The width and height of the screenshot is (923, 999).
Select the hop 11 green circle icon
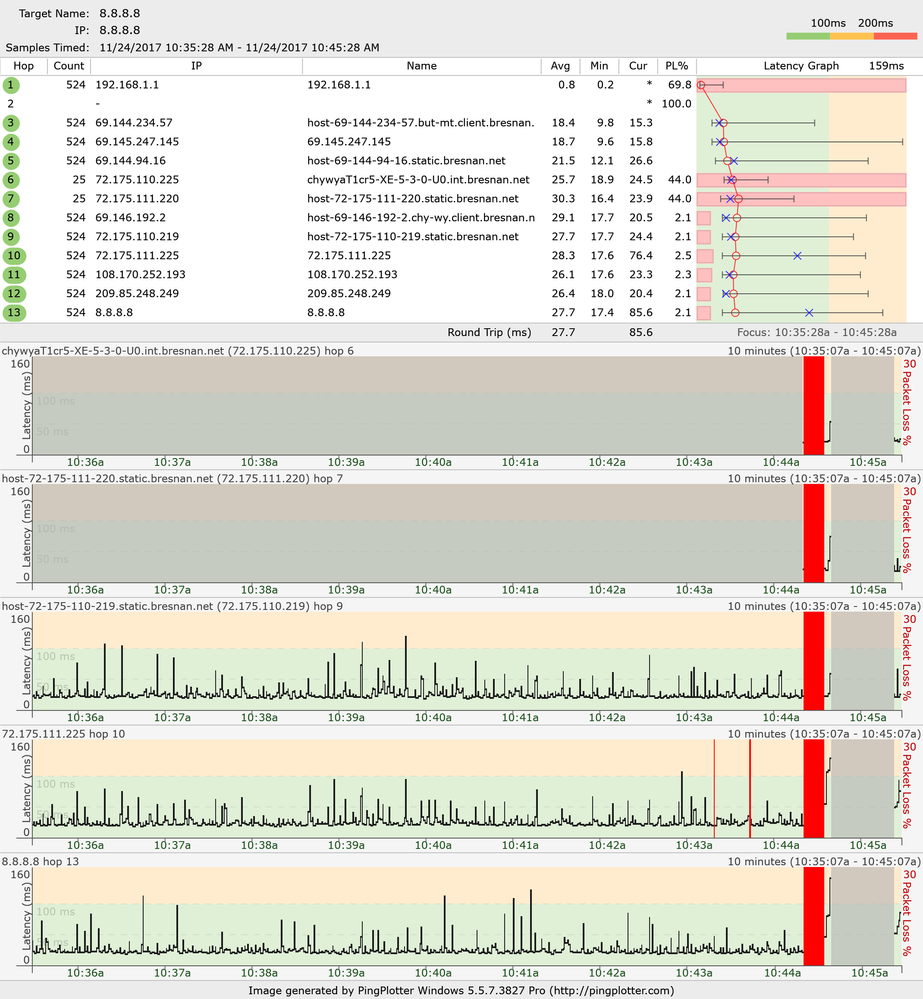14,275
